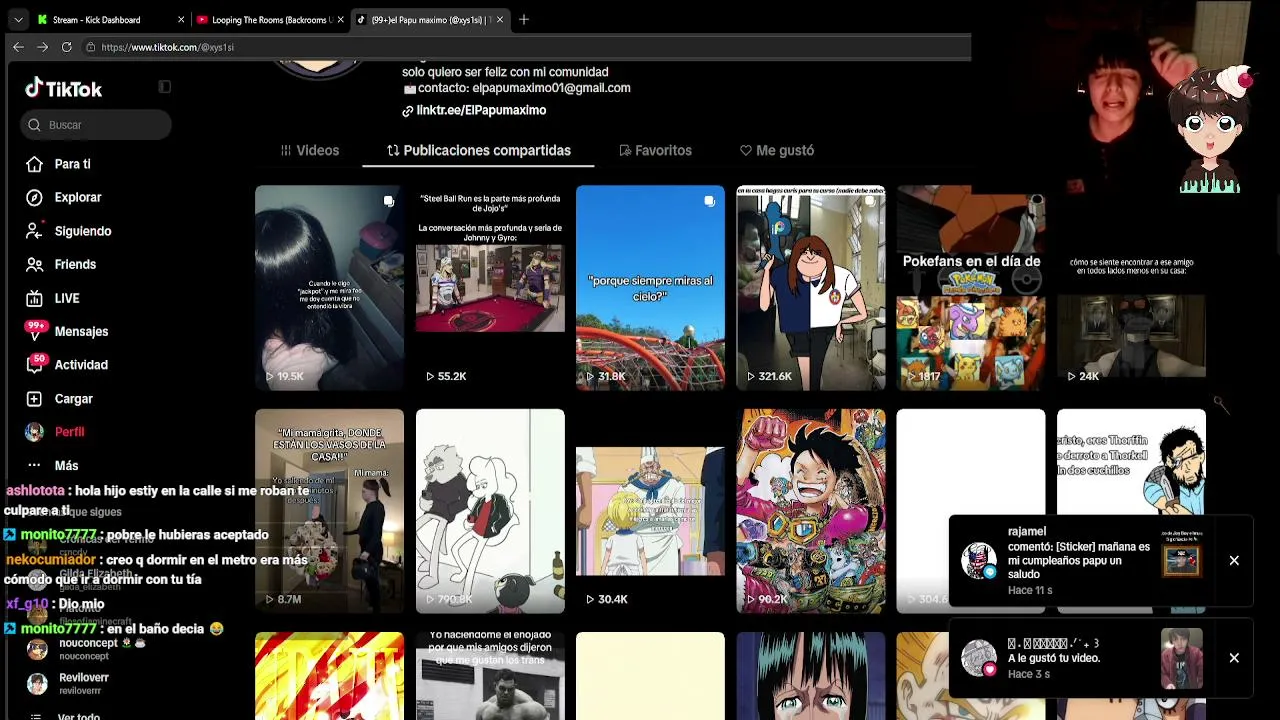Viewport: 1280px width, 720px height.
Task: Open the Siguiendo feed
Action: pyautogui.click(x=83, y=231)
